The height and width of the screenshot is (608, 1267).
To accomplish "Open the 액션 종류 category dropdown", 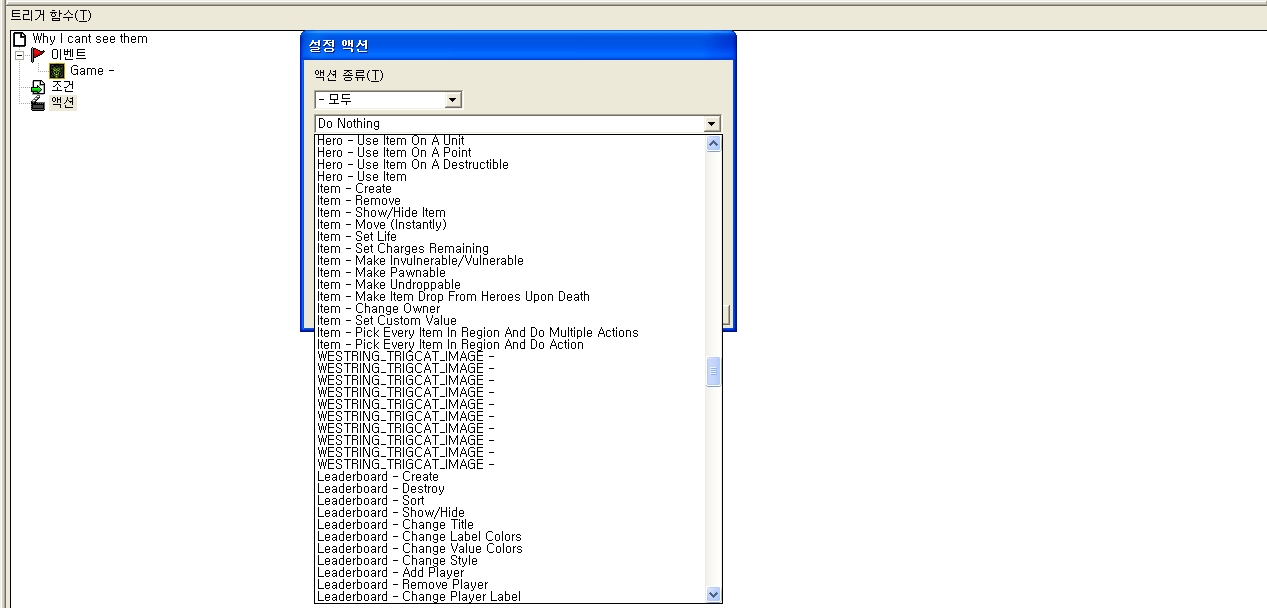I will tap(453, 99).
